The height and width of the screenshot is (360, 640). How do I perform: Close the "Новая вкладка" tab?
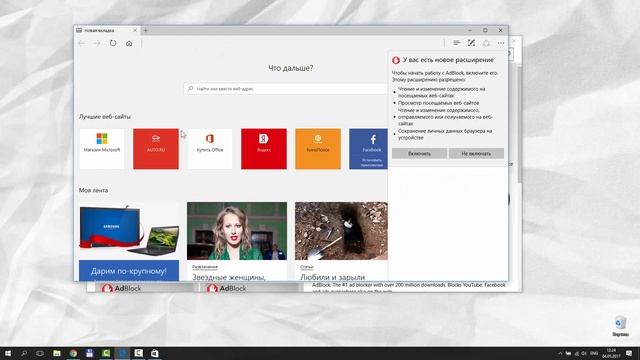tap(135, 30)
